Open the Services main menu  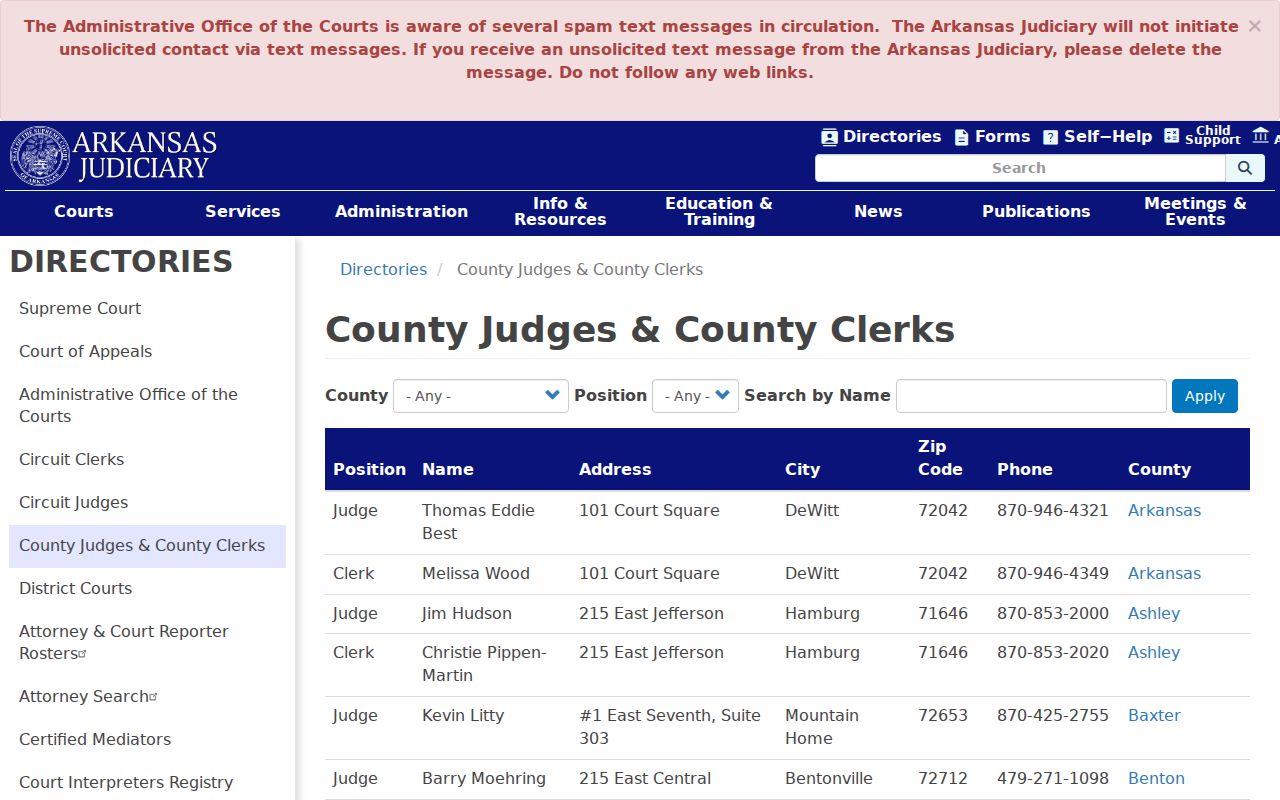[x=243, y=212]
